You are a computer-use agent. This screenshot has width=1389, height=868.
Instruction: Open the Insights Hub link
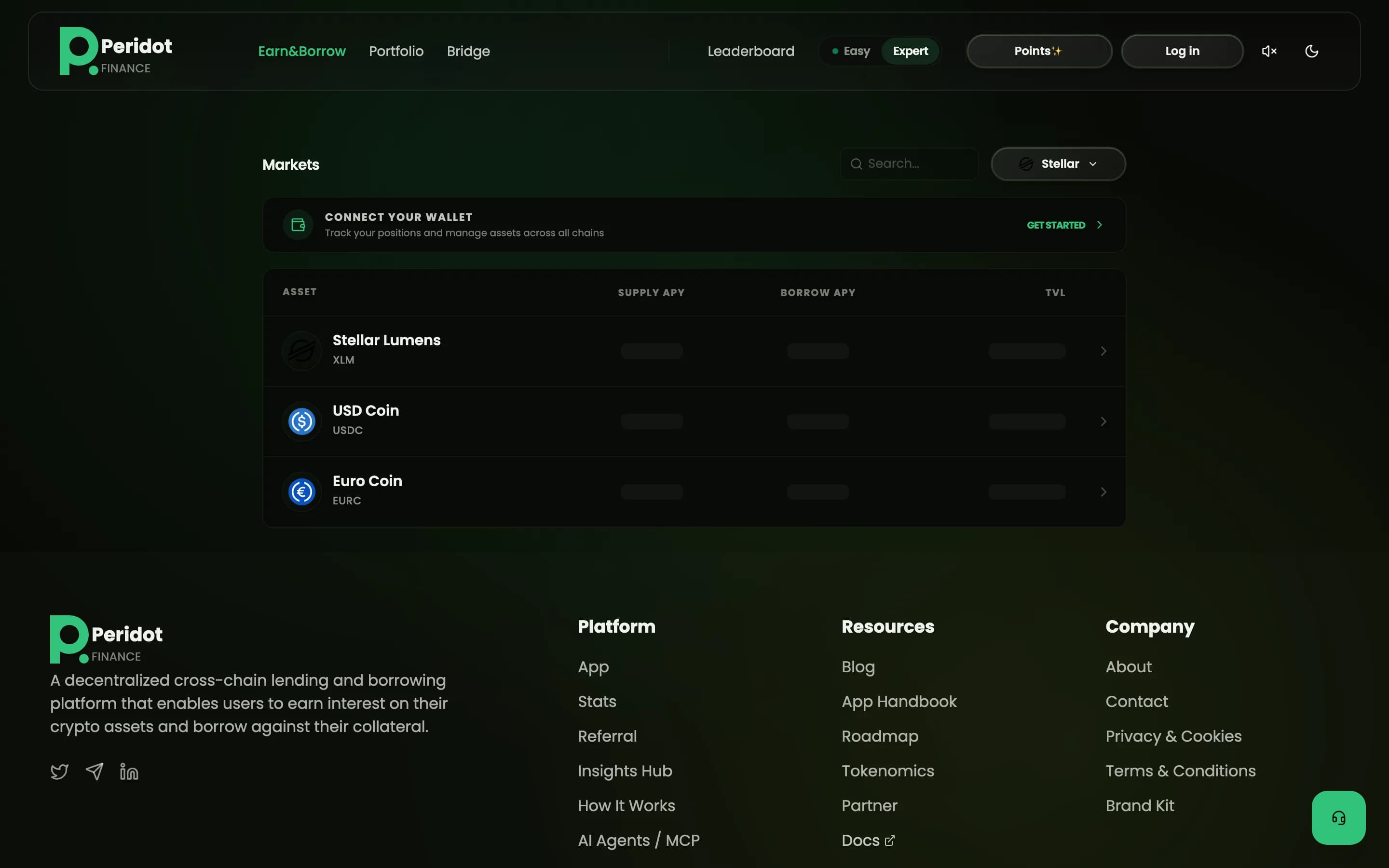[x=625, y=771]
